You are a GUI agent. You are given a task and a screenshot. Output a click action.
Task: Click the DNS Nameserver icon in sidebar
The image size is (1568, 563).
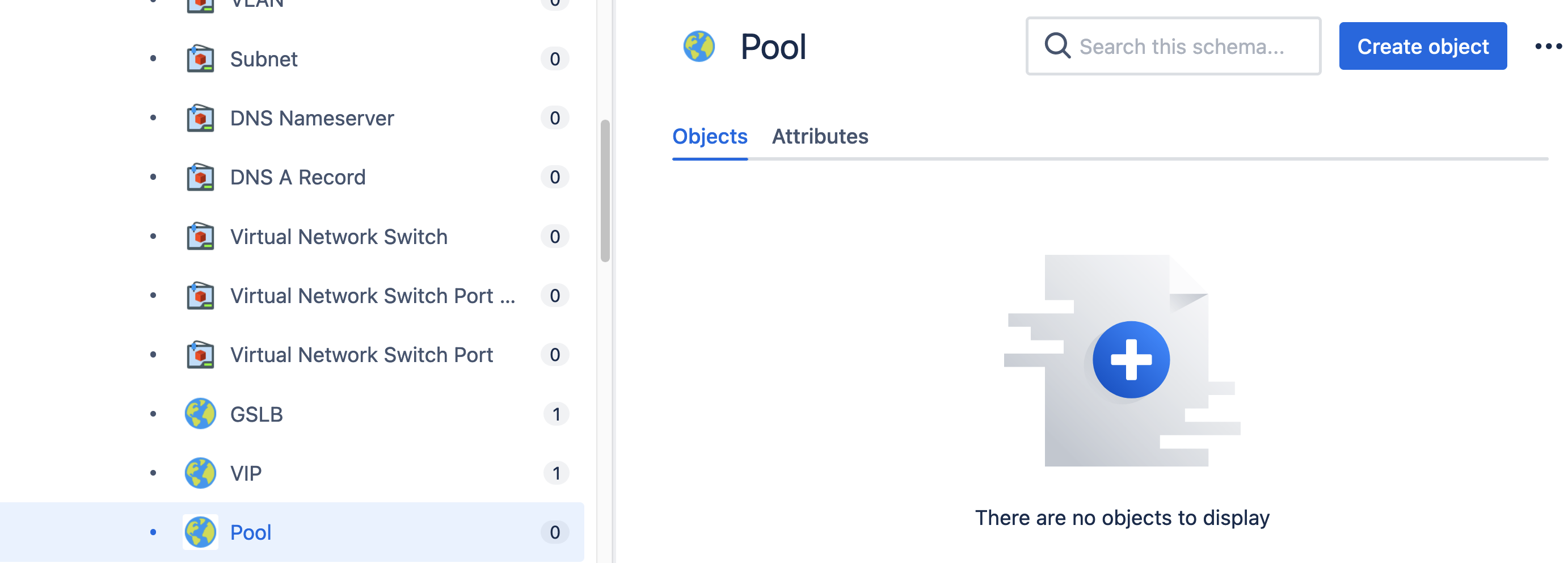coord(200,118)
